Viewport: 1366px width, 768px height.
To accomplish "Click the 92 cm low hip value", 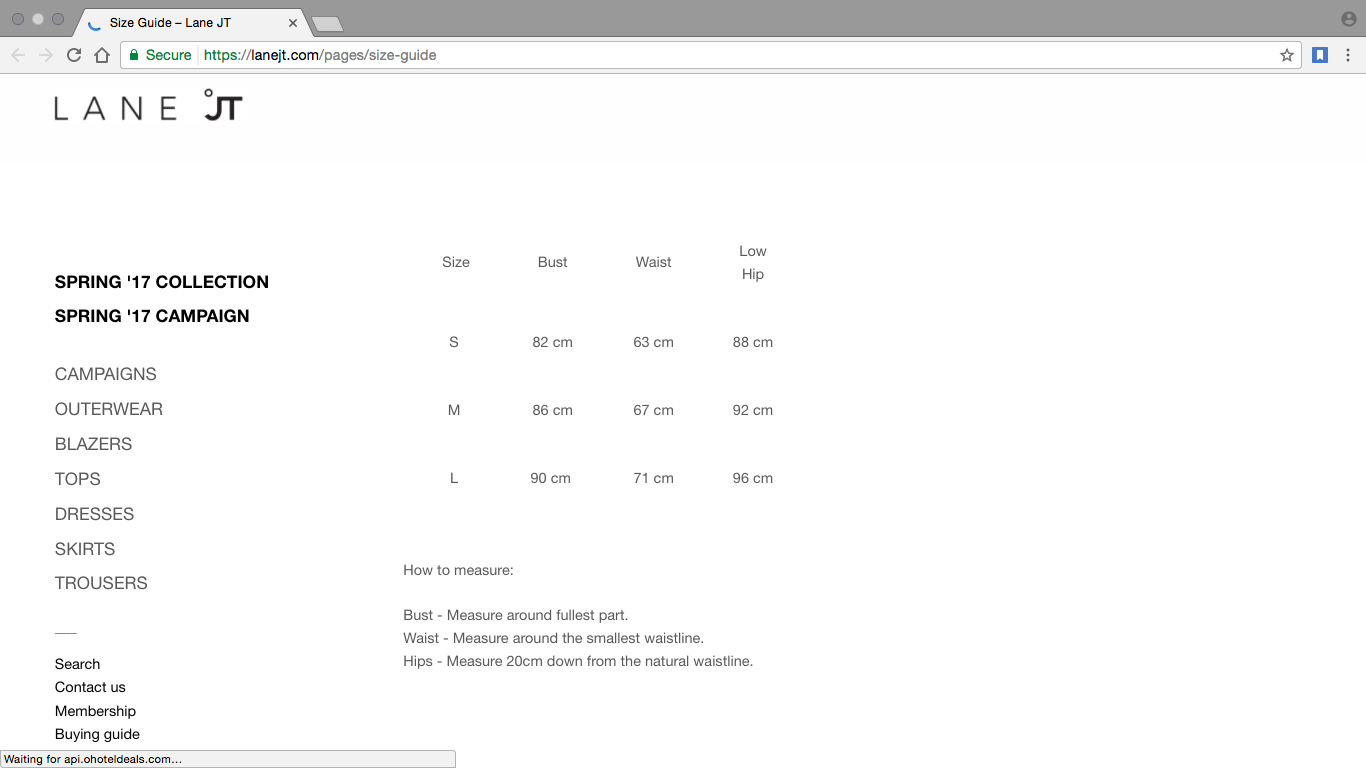I will pyautogui.click(x=753, y=410).
